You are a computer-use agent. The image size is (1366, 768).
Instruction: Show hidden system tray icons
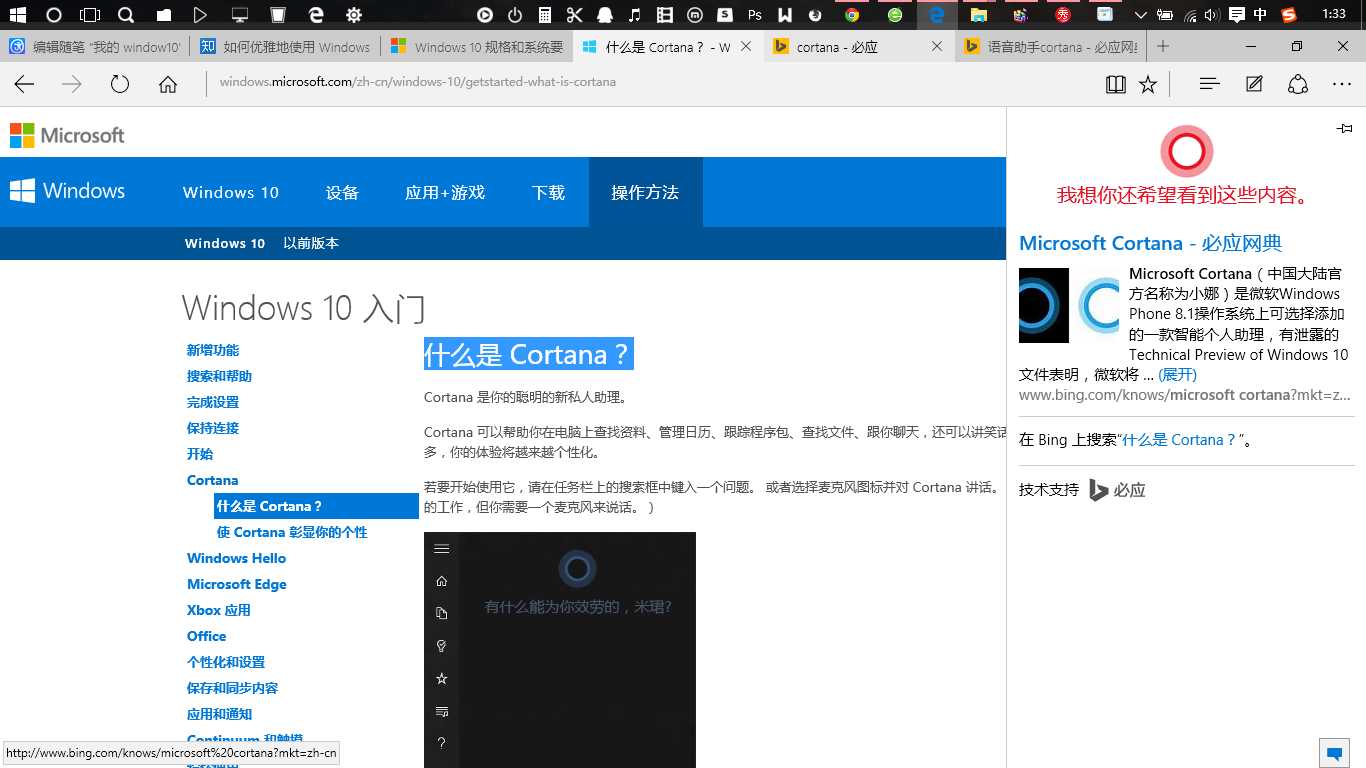(x=1141, y=15)
